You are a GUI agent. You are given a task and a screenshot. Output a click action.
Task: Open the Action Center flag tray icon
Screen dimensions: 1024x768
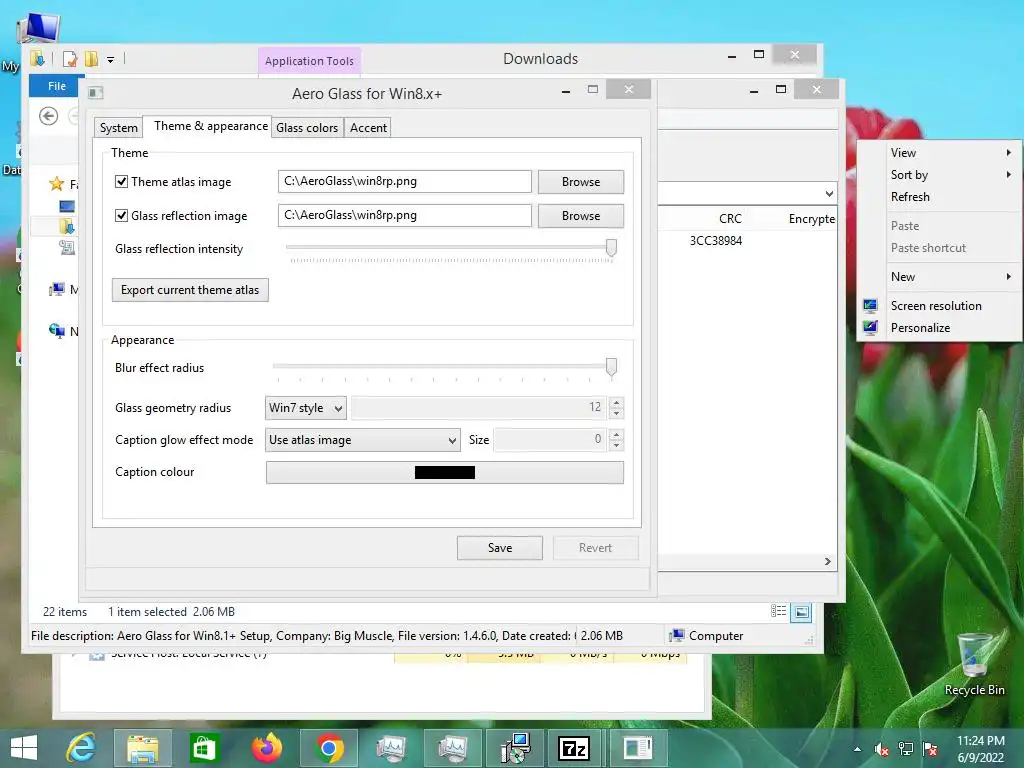click(x=930, y=749)
